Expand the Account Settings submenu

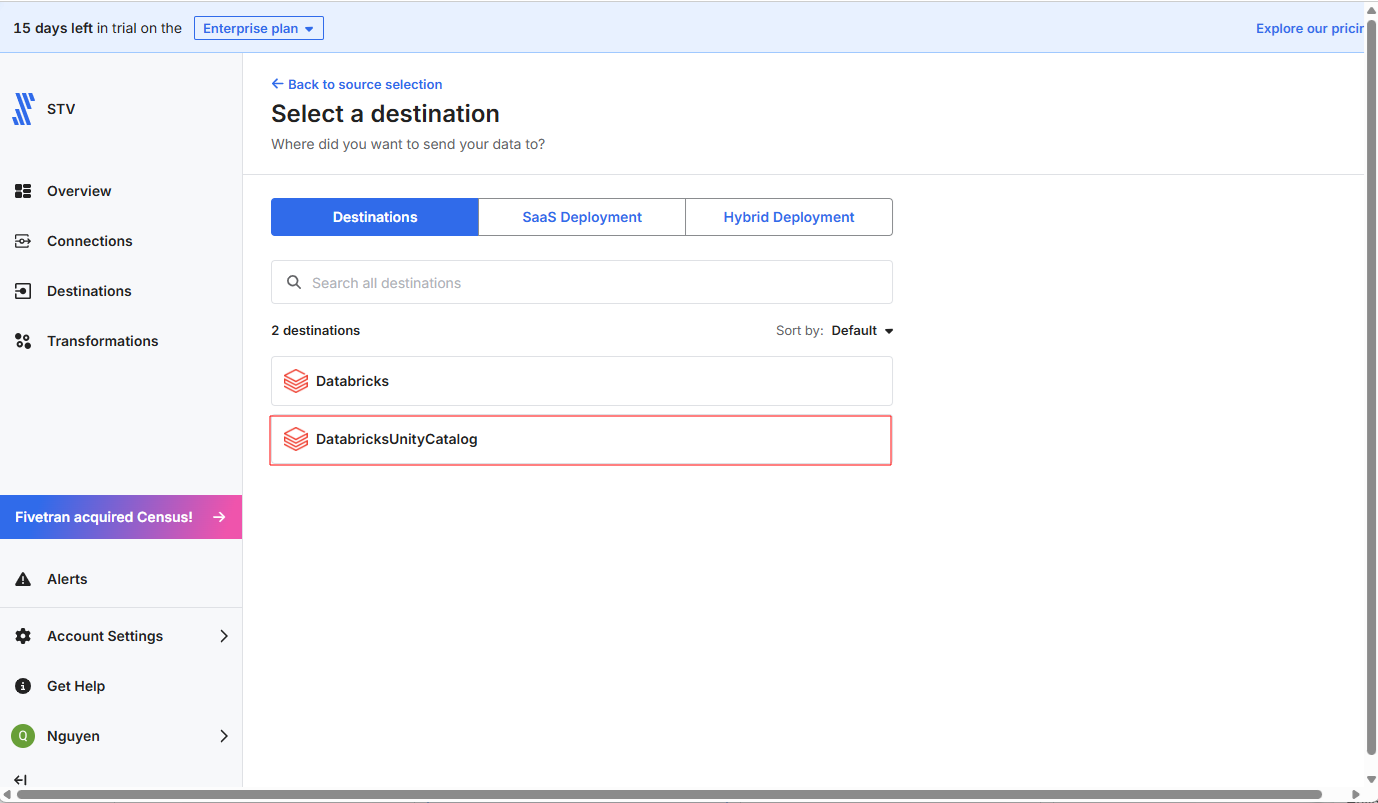point(223,636)
